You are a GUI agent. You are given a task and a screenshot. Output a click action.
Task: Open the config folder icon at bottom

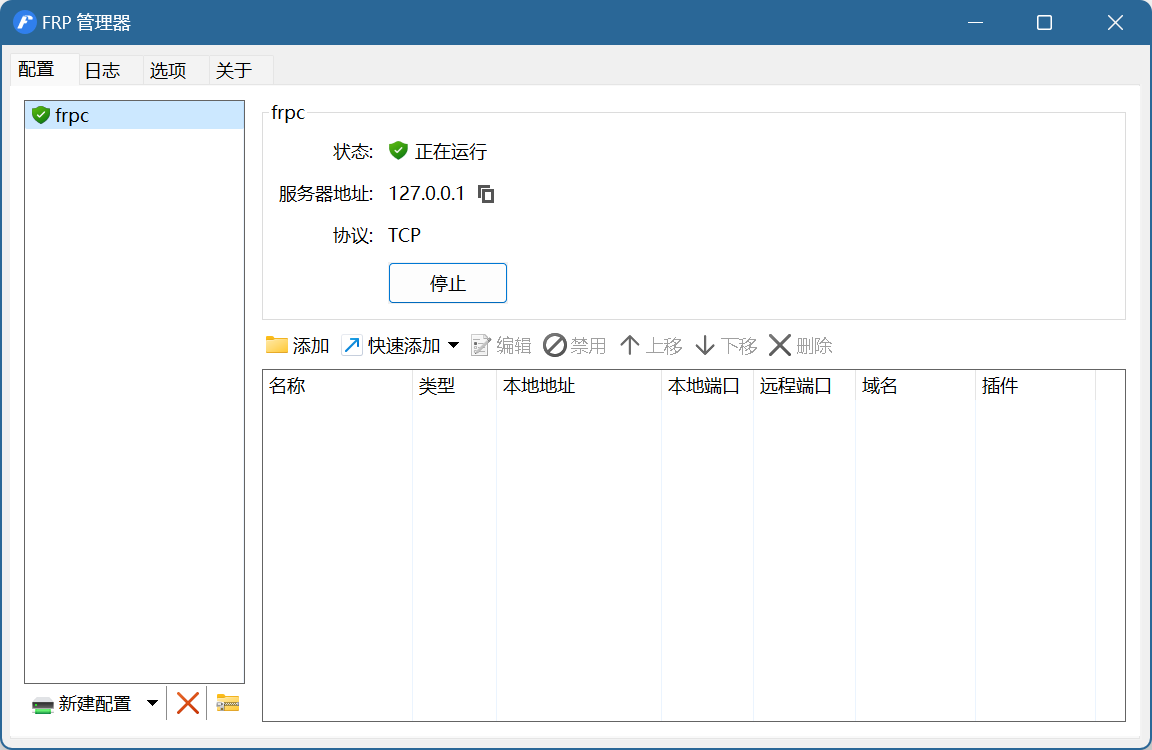pos(228,703)
